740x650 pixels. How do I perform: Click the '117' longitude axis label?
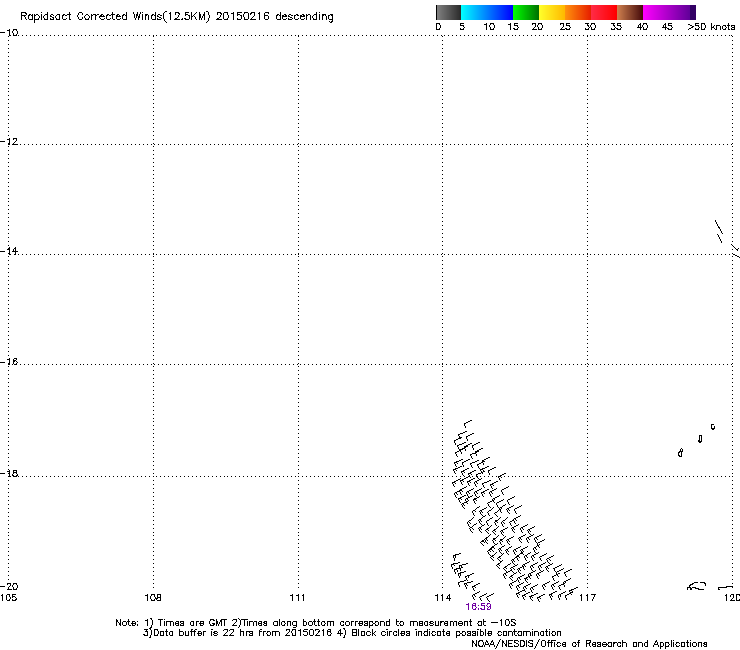(x=587, y=598)
